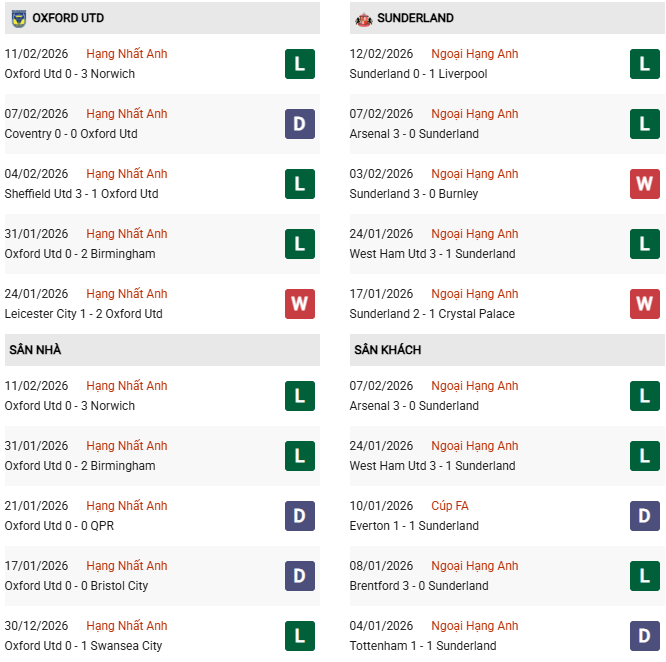
Task: Open the Oxford Utd 0-1 Swansea City match
Action: pyautogui.click(x=83, y=646)
